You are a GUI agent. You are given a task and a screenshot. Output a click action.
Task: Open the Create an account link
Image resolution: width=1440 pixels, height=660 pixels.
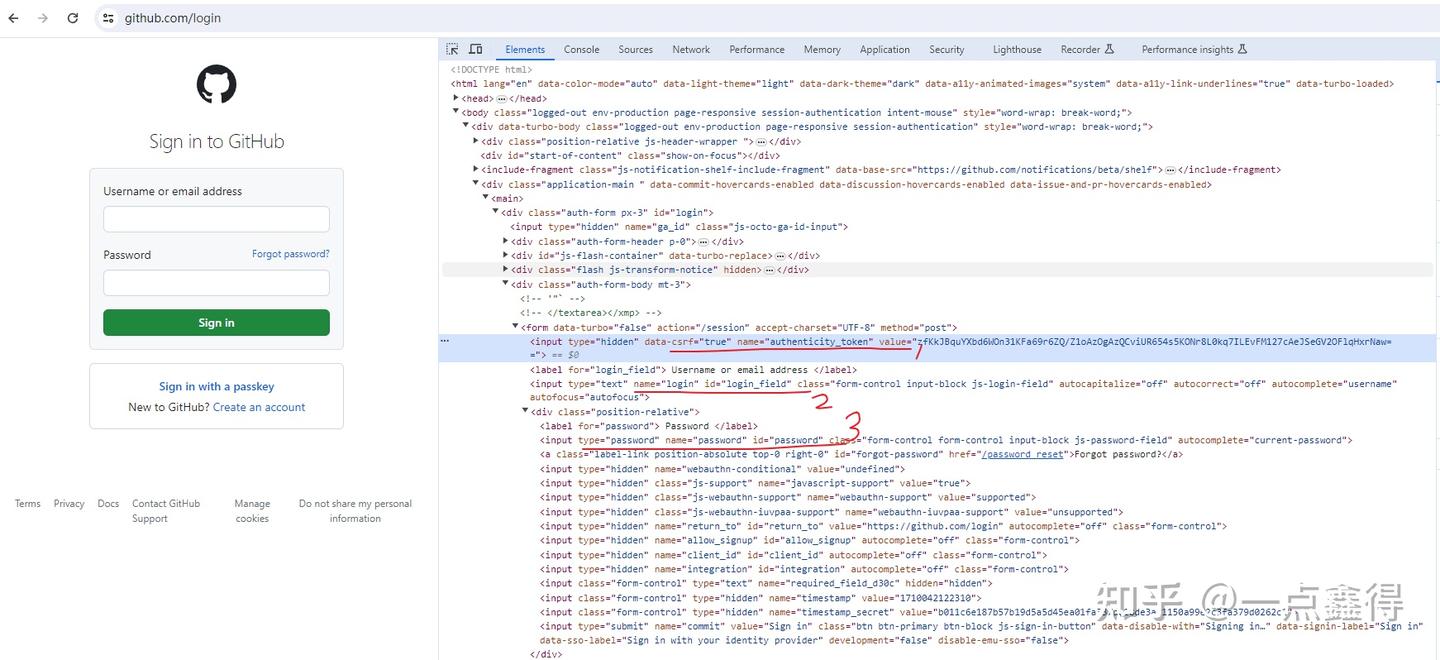(x=259, y=407)
